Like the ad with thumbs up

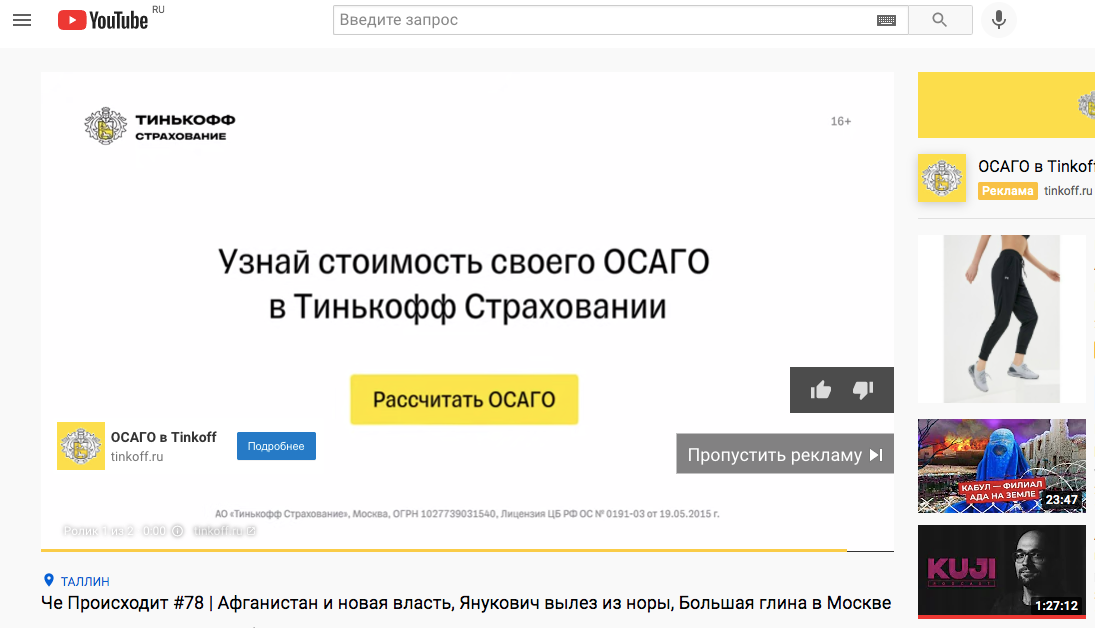tap(821, 390)
